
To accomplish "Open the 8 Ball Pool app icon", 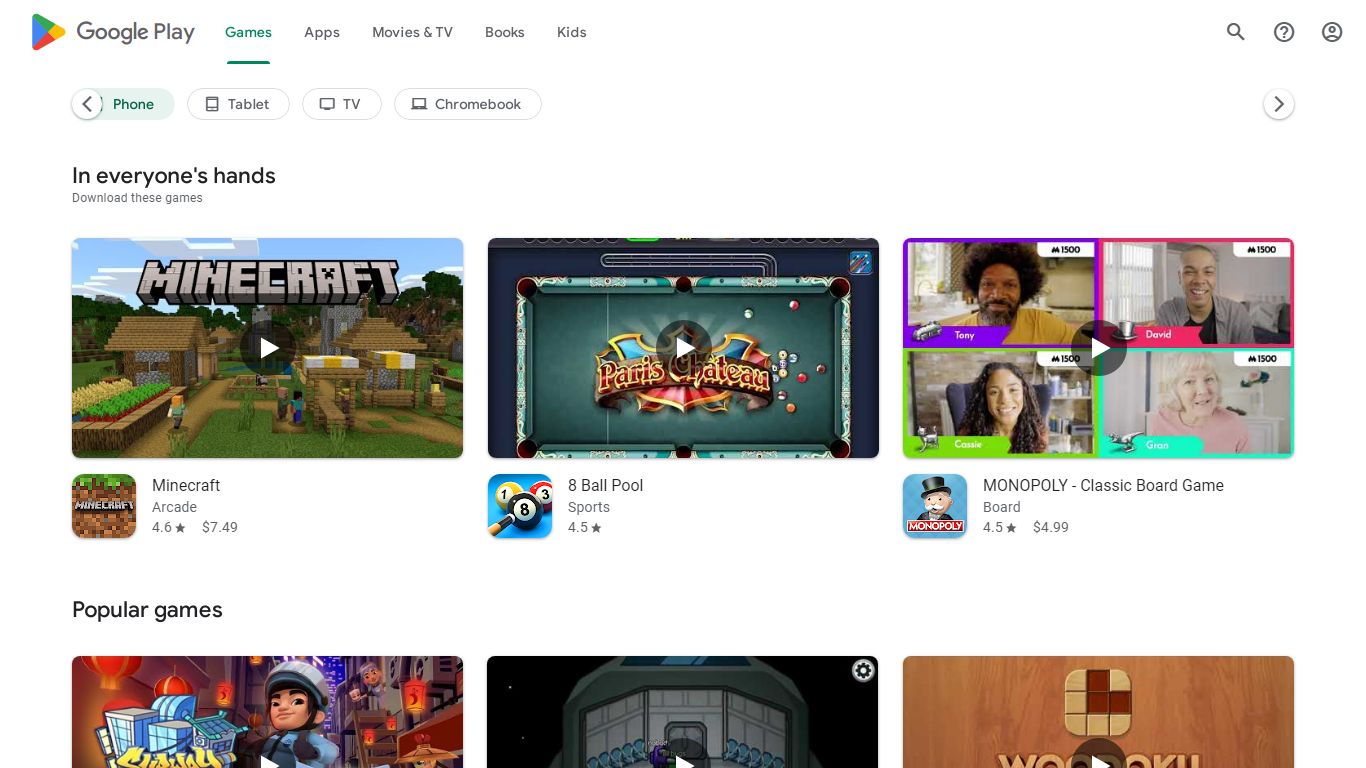I will coord(520,506).
